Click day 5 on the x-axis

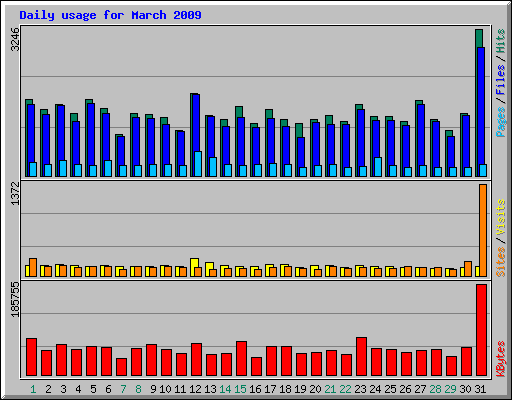click(x=93, y=389)
